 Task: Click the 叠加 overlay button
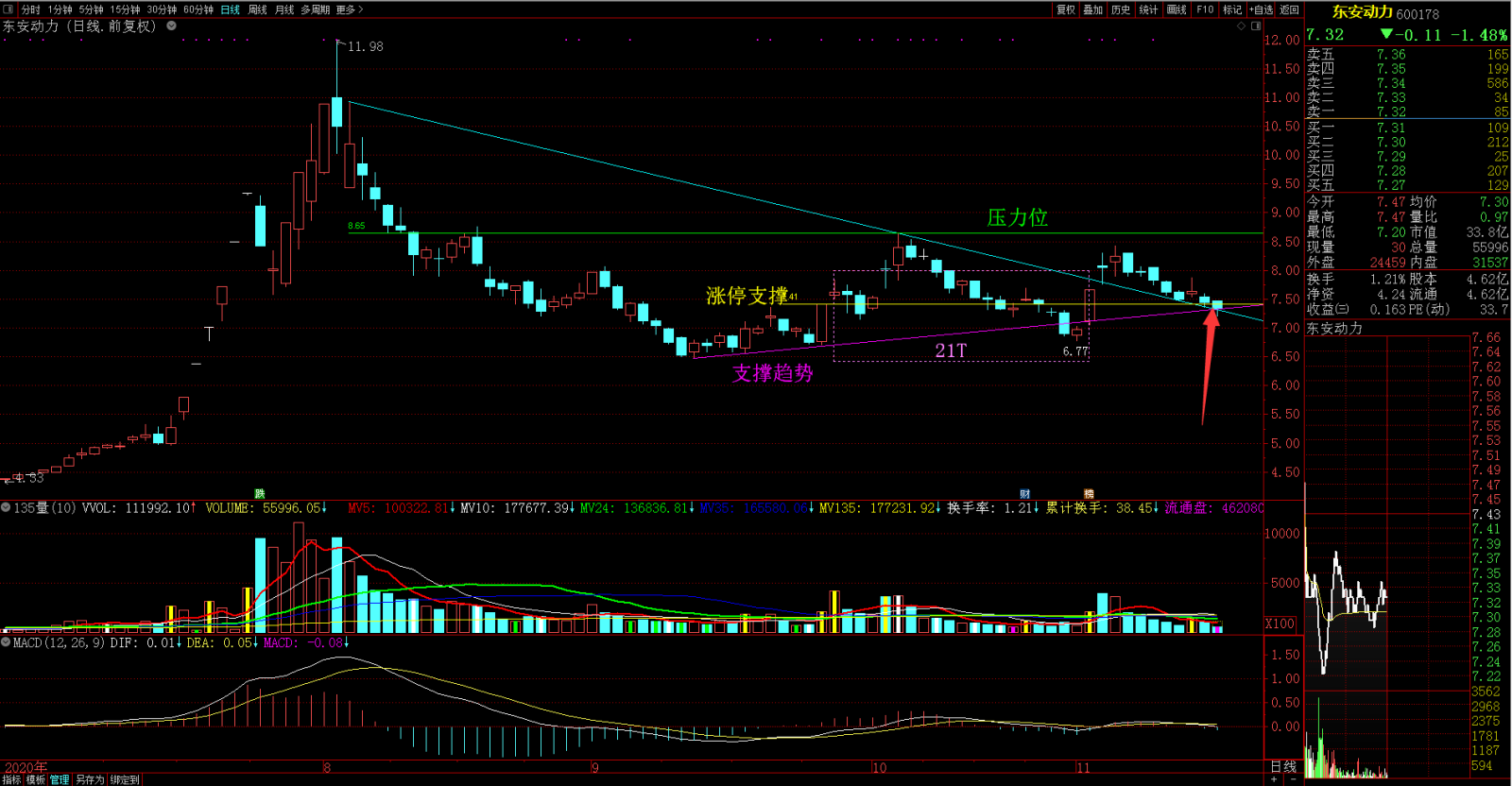(x=1093, y=9)
